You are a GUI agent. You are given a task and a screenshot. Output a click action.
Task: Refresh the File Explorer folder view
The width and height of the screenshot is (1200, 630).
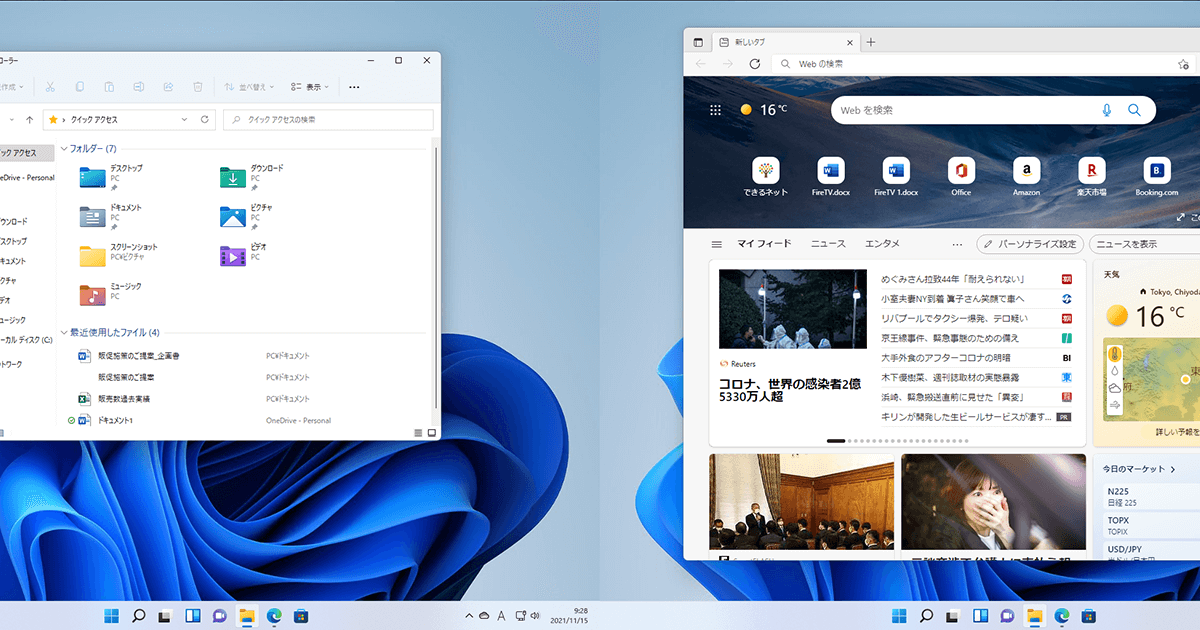pos(205,119)
